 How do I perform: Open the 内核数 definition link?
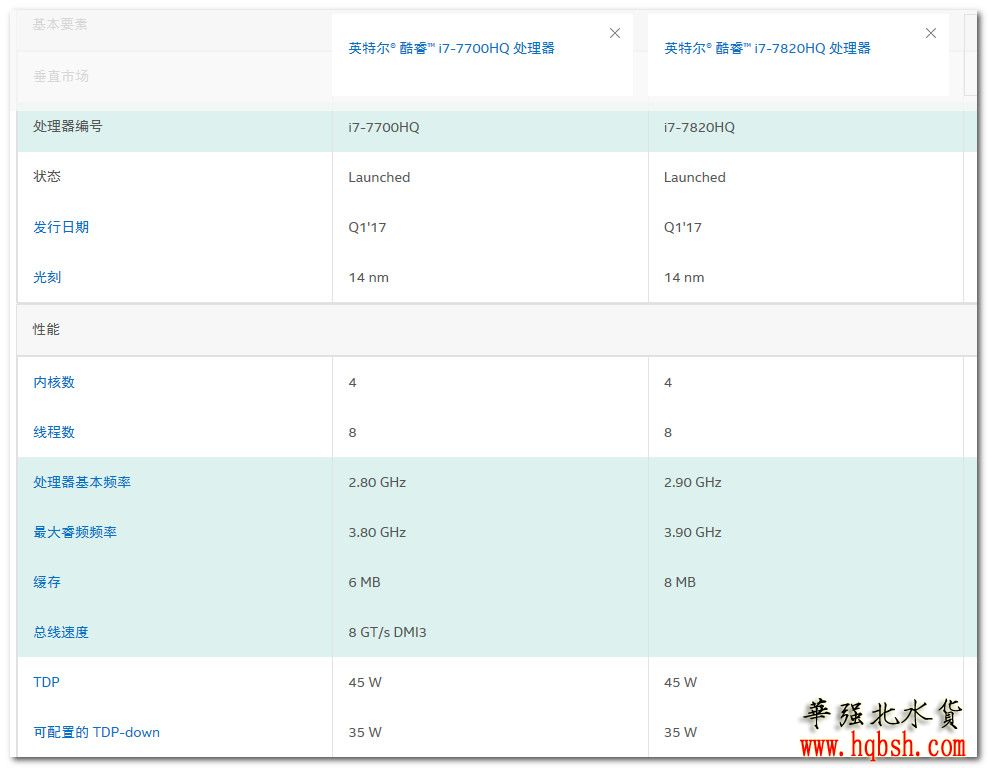[x=54, y=382]
